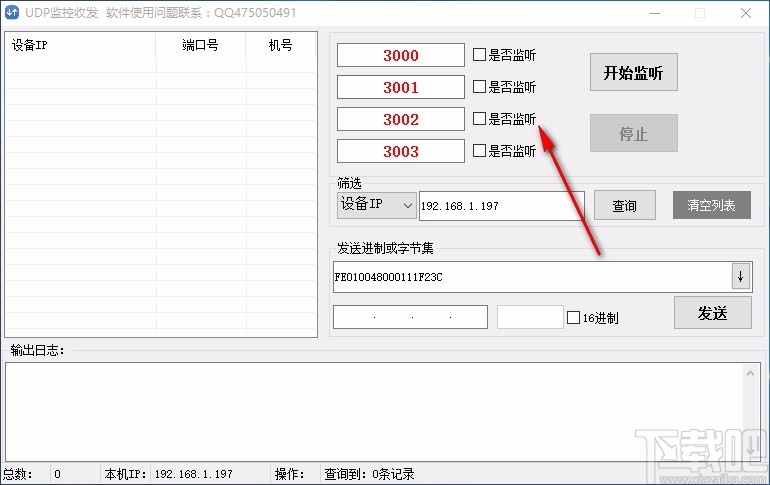Click the 总数 count value 0
Image resolution: width=770 pixels, height=485 pixels.
pos(57,474)
